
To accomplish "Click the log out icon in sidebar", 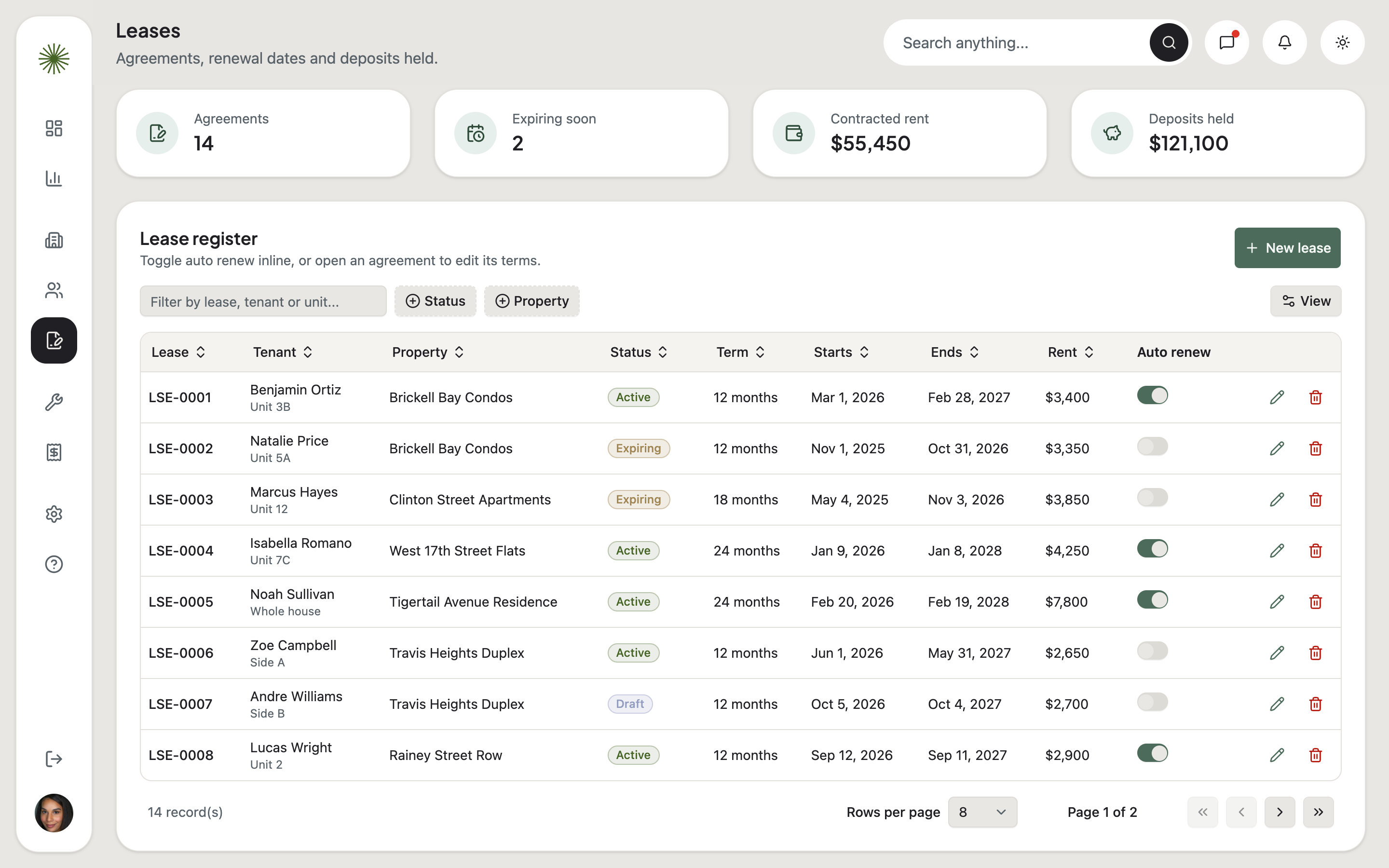I will point(54,759).
